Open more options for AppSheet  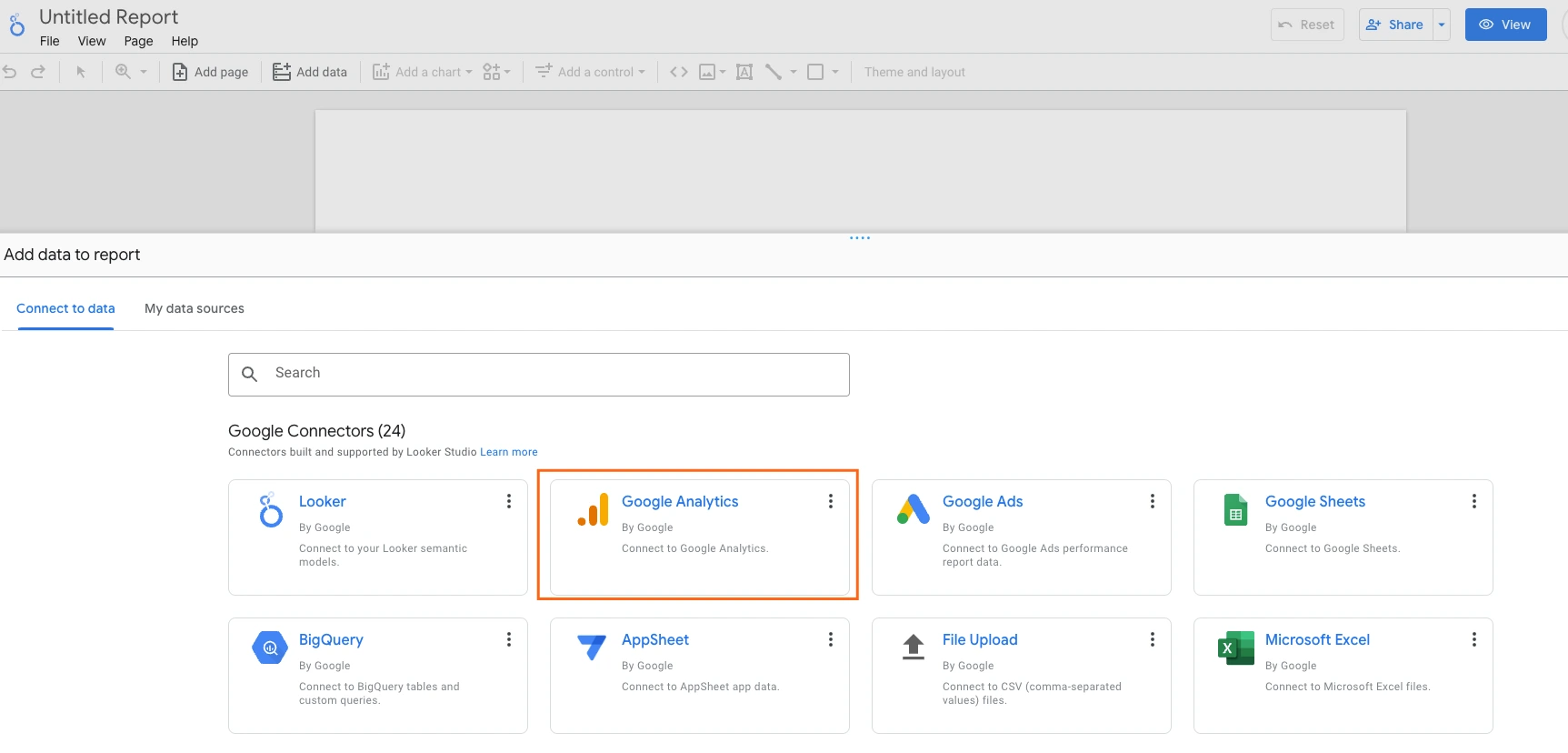(831, 639)
